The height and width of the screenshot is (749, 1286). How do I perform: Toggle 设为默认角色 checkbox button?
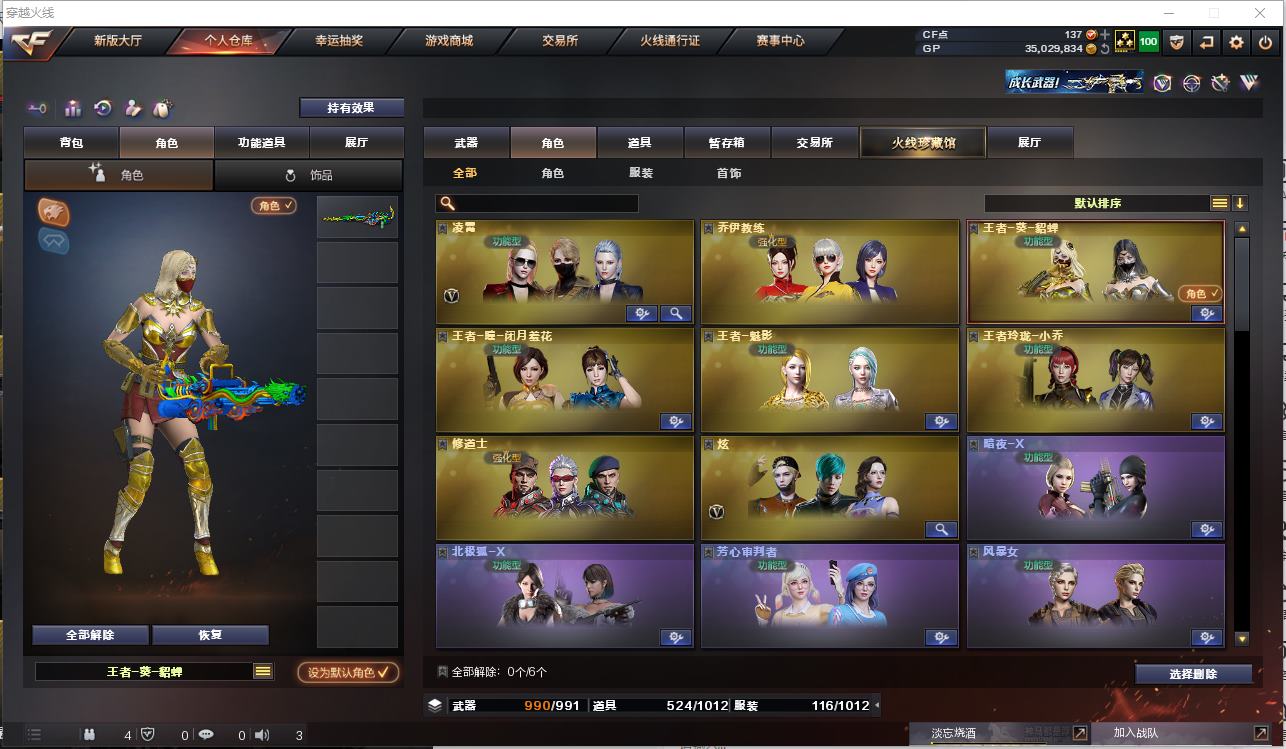point(348,672)
